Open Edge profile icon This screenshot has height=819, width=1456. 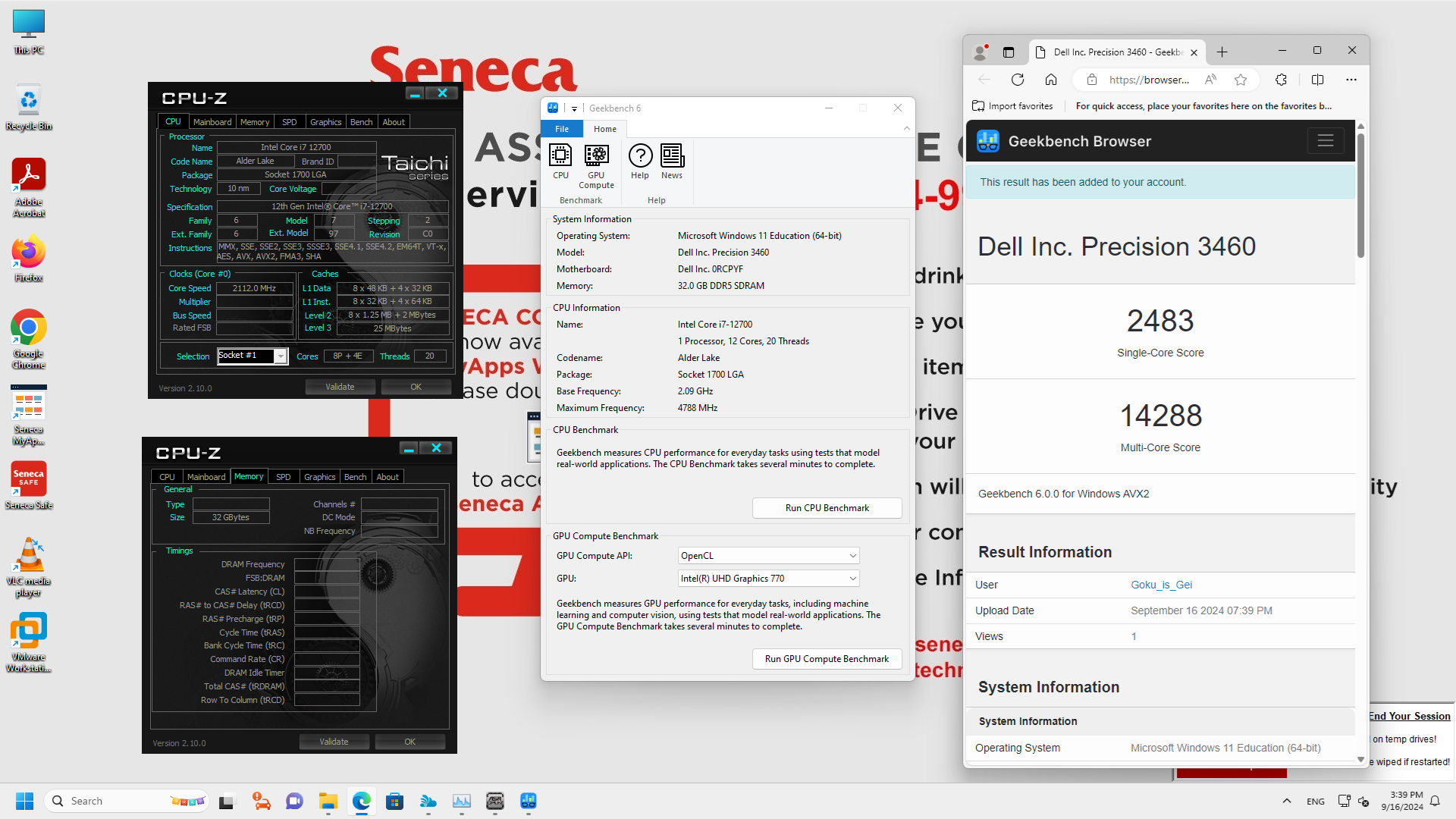point(981,52)
